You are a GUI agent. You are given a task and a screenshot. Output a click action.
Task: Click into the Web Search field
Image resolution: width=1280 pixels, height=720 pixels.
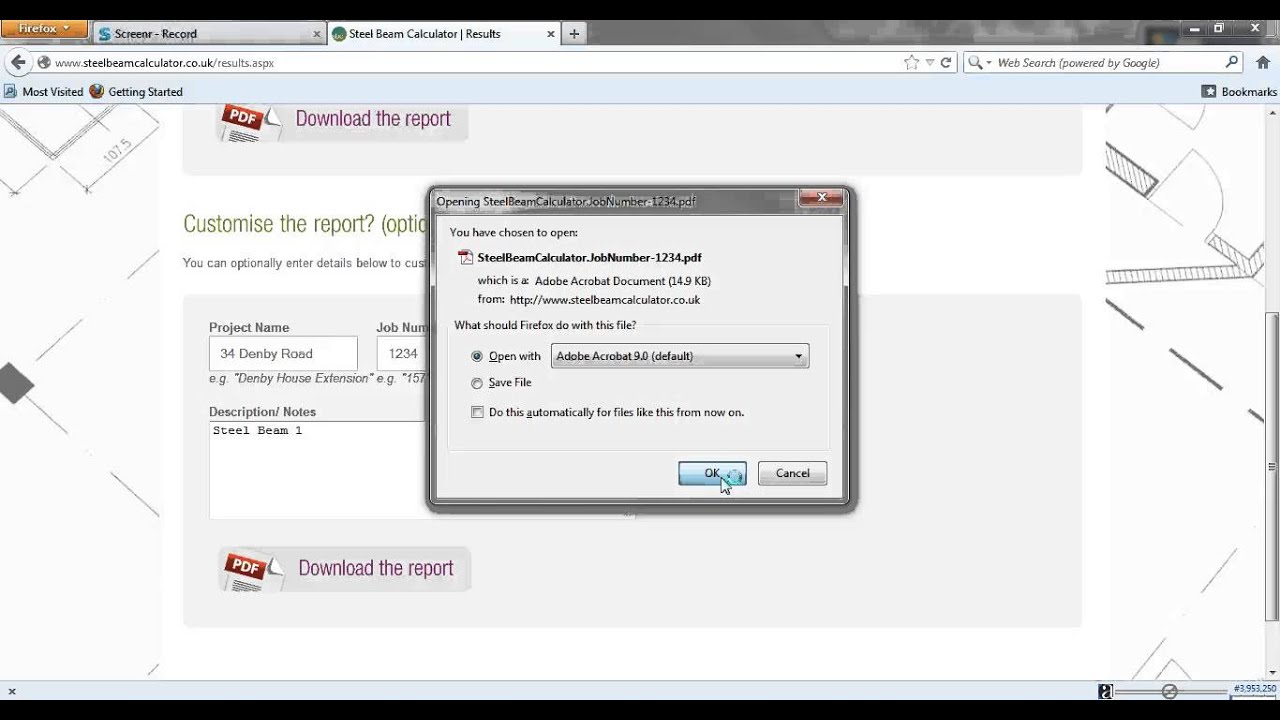click(x=1108, y=62)
